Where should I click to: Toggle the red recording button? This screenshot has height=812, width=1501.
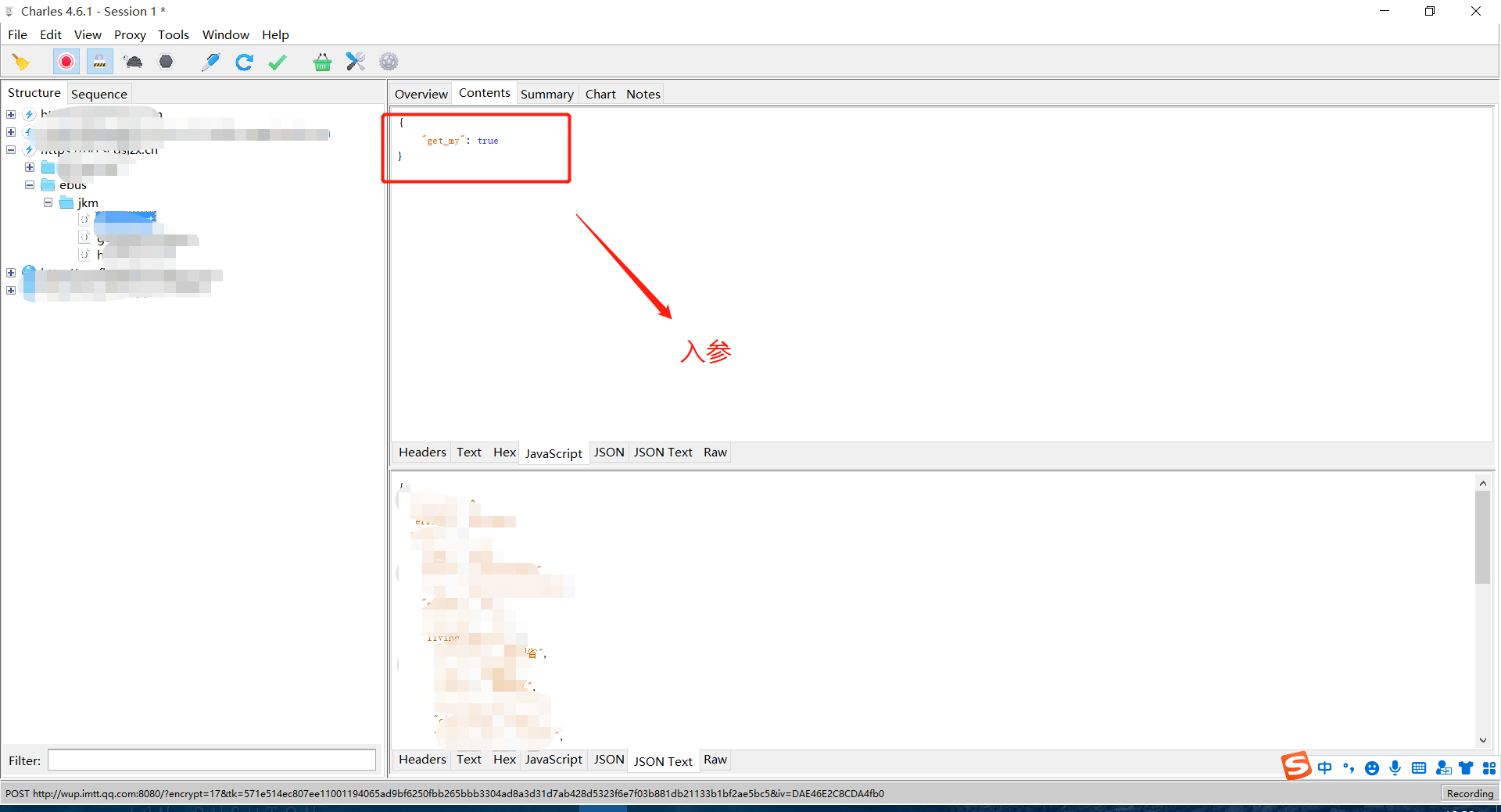(66, 62)
